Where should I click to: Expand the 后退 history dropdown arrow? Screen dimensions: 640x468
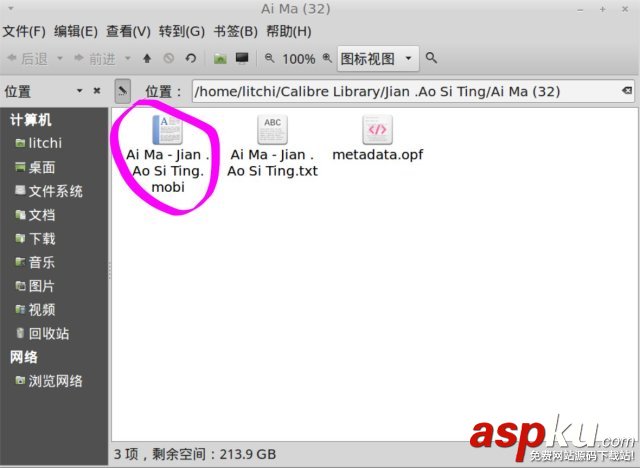pos(60,58)
